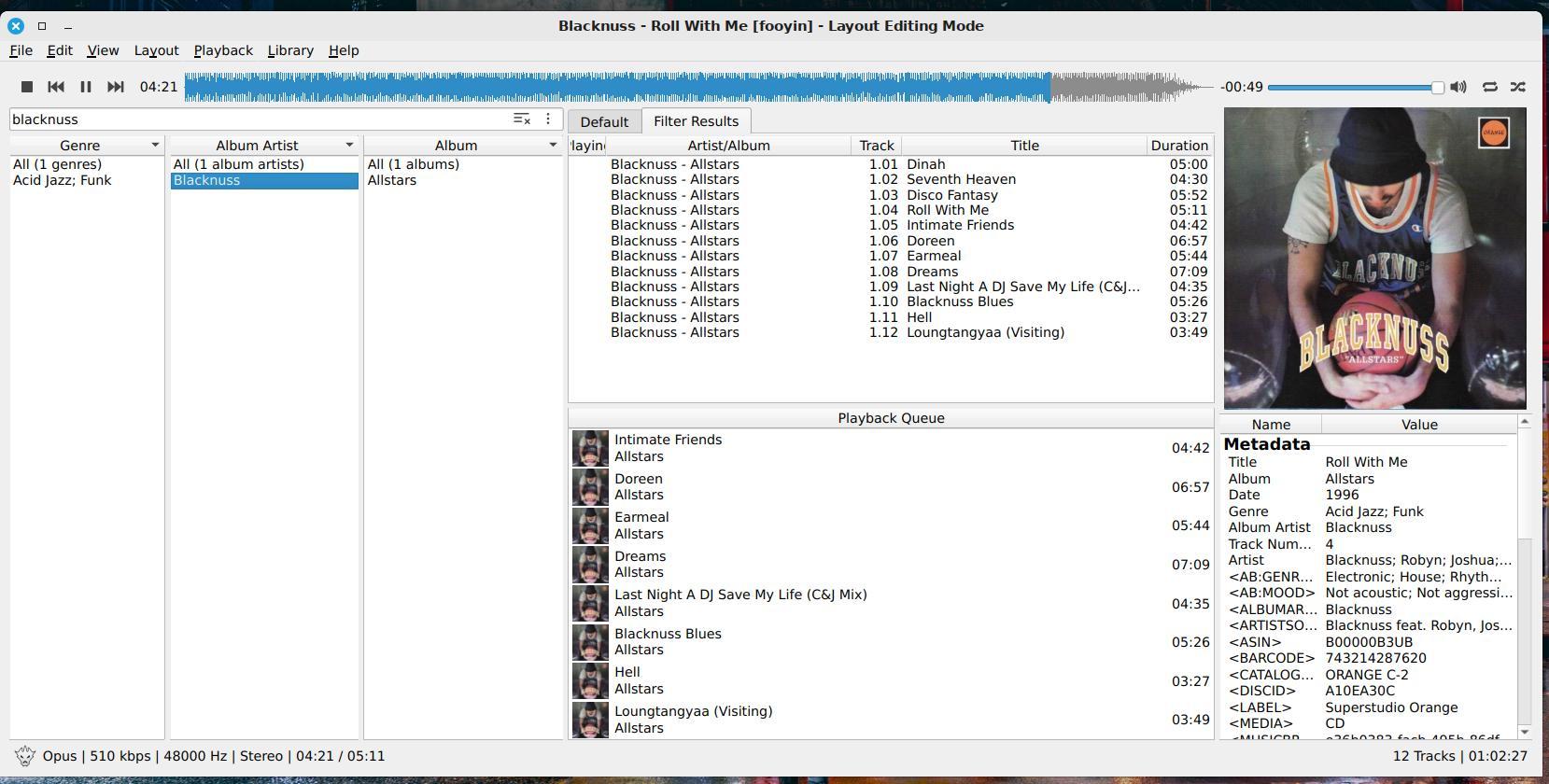Open the Library menu

point(290,50)
